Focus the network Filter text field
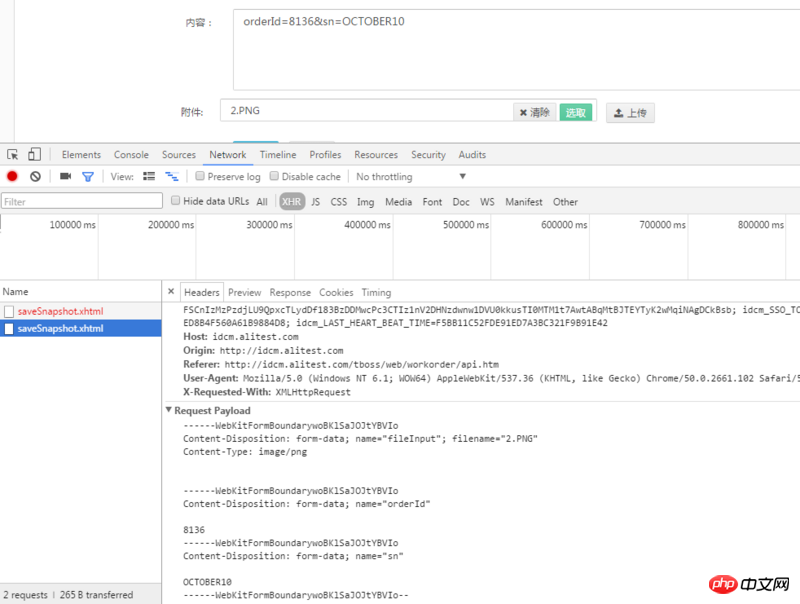This screenshot has width=800, height=604. coord(82,201)
